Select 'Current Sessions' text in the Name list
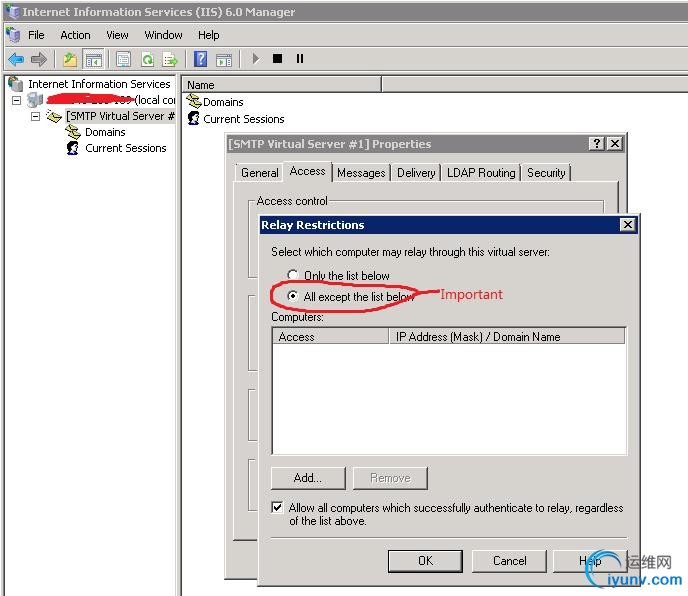 pyautogui.click(x=244, y=119)
